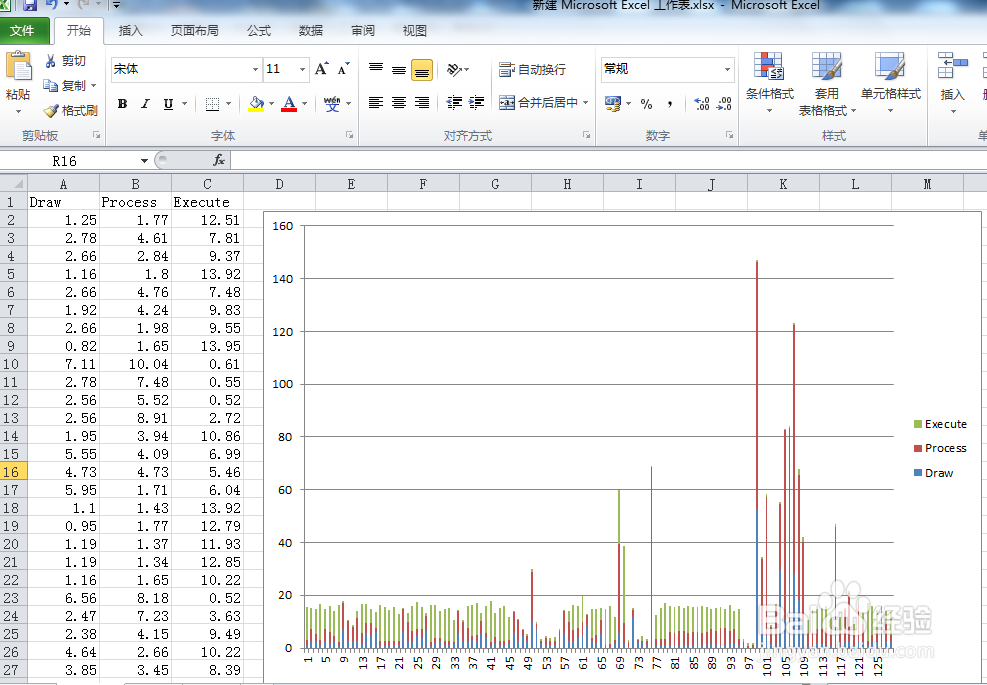This screenshot has width=987, height=685.
Task: Open conditional formatting 条件格式 menu
Action: [769, 83]
